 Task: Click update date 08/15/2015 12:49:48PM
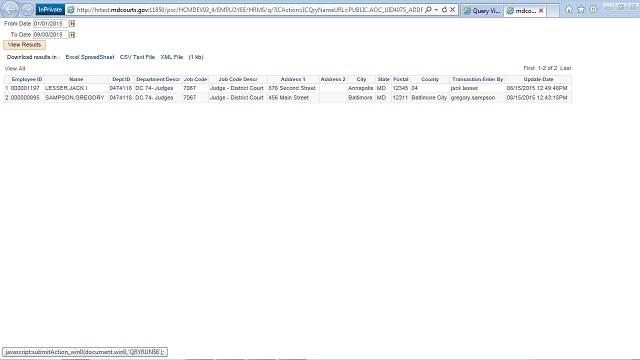(537, 88)
